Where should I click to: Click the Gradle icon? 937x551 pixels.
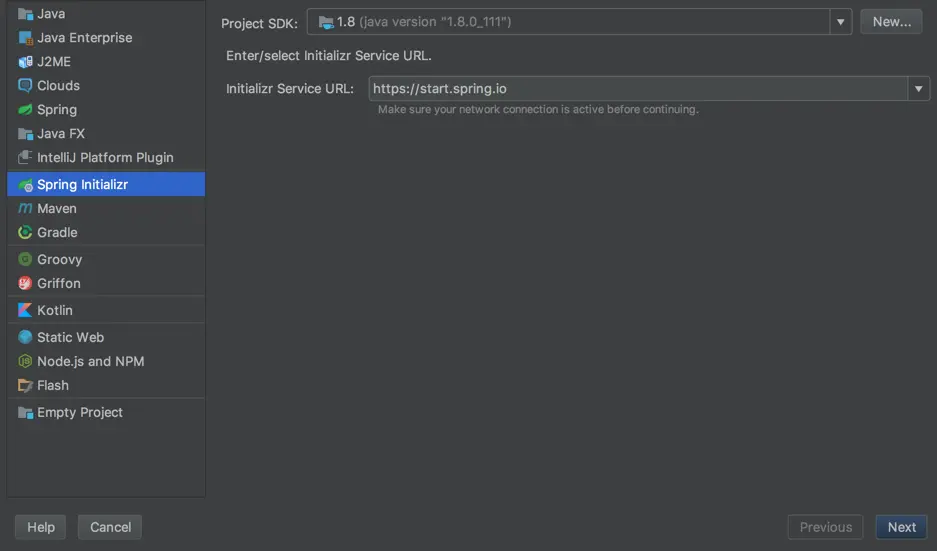pyautogui.click(x=25, y=232)
